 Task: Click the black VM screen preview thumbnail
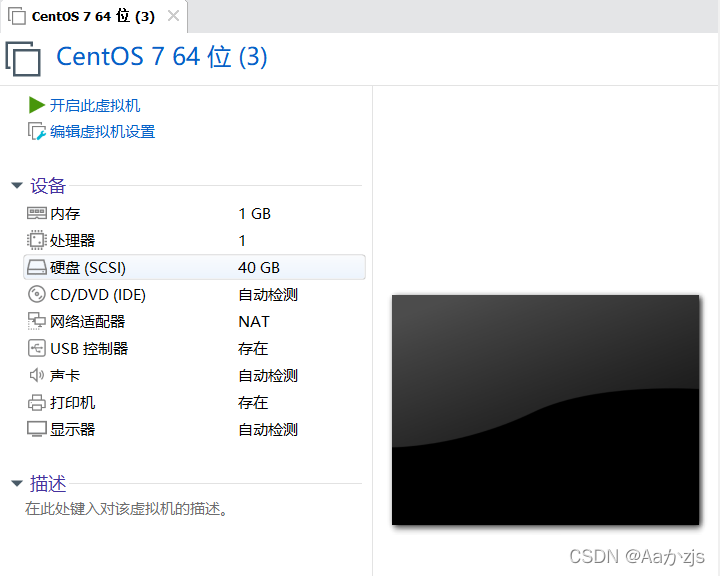546,410
